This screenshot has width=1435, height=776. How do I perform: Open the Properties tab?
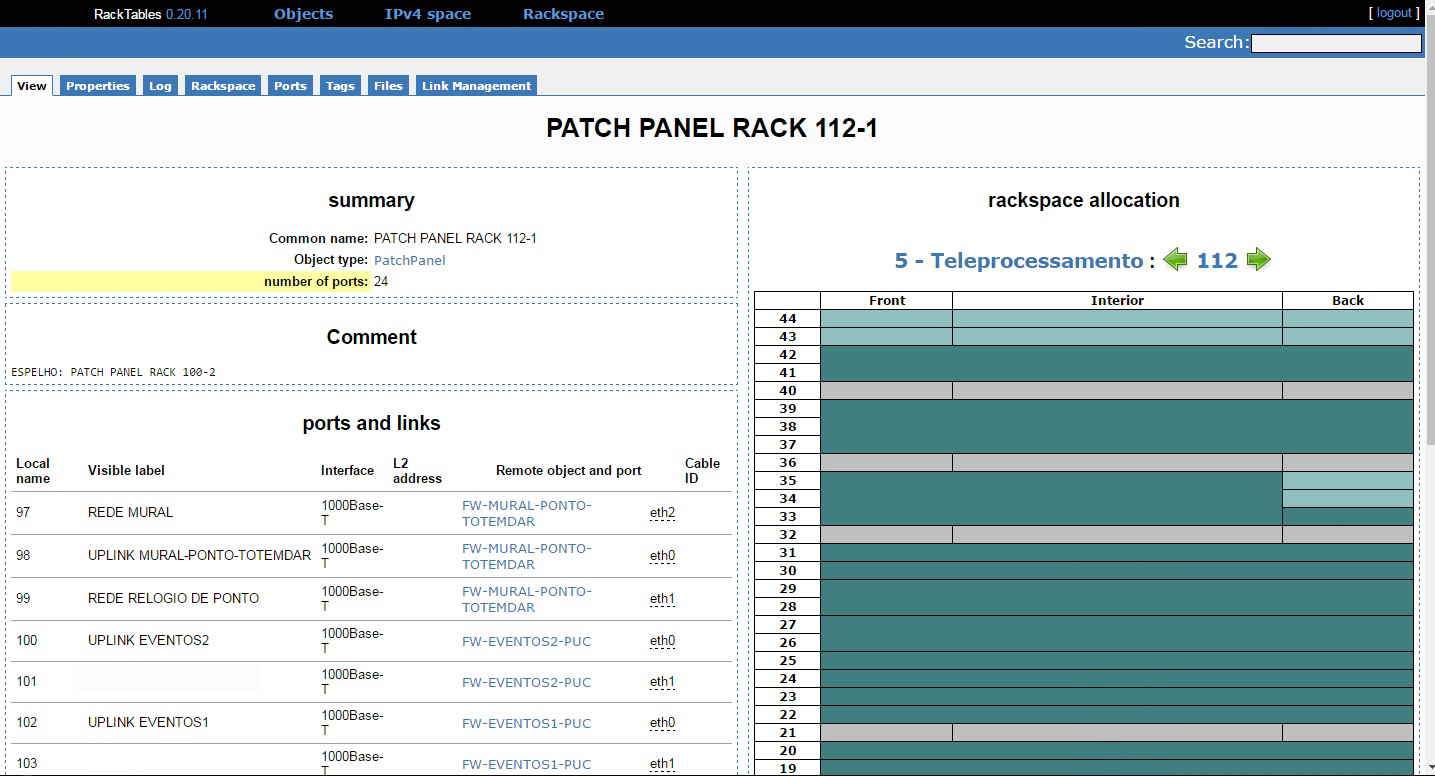tap(98, 86)
